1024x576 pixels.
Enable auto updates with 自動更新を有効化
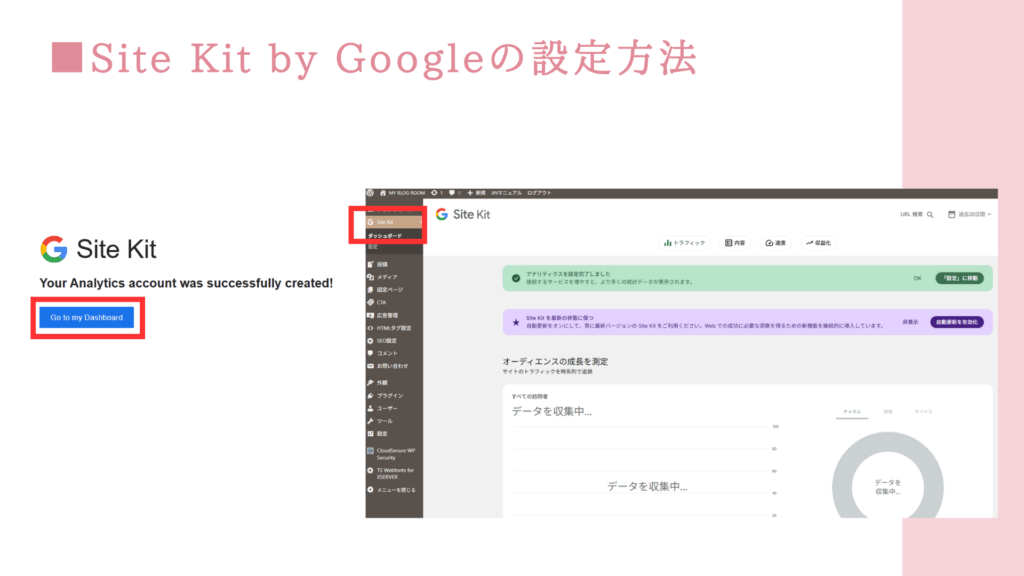[956, 322]
